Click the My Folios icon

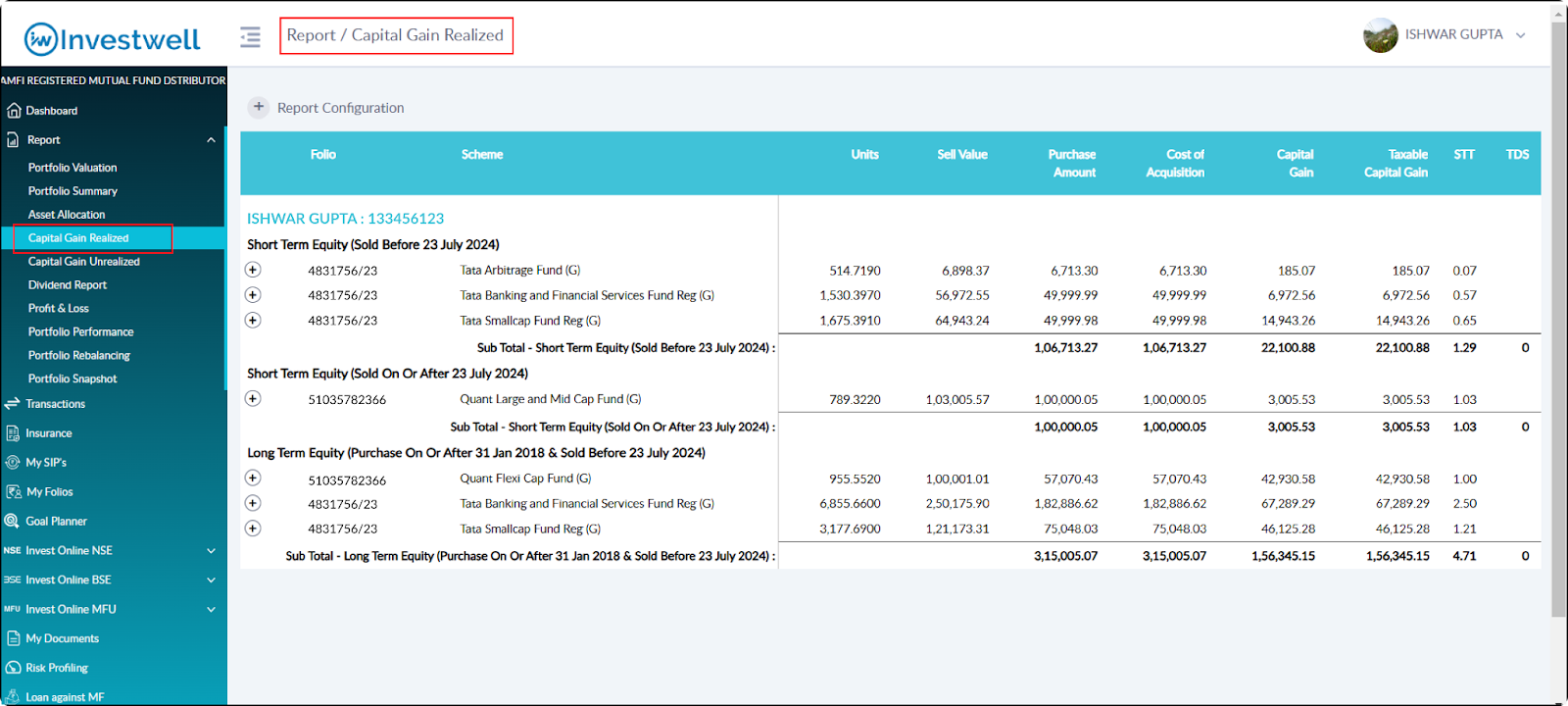coord(13,492)
